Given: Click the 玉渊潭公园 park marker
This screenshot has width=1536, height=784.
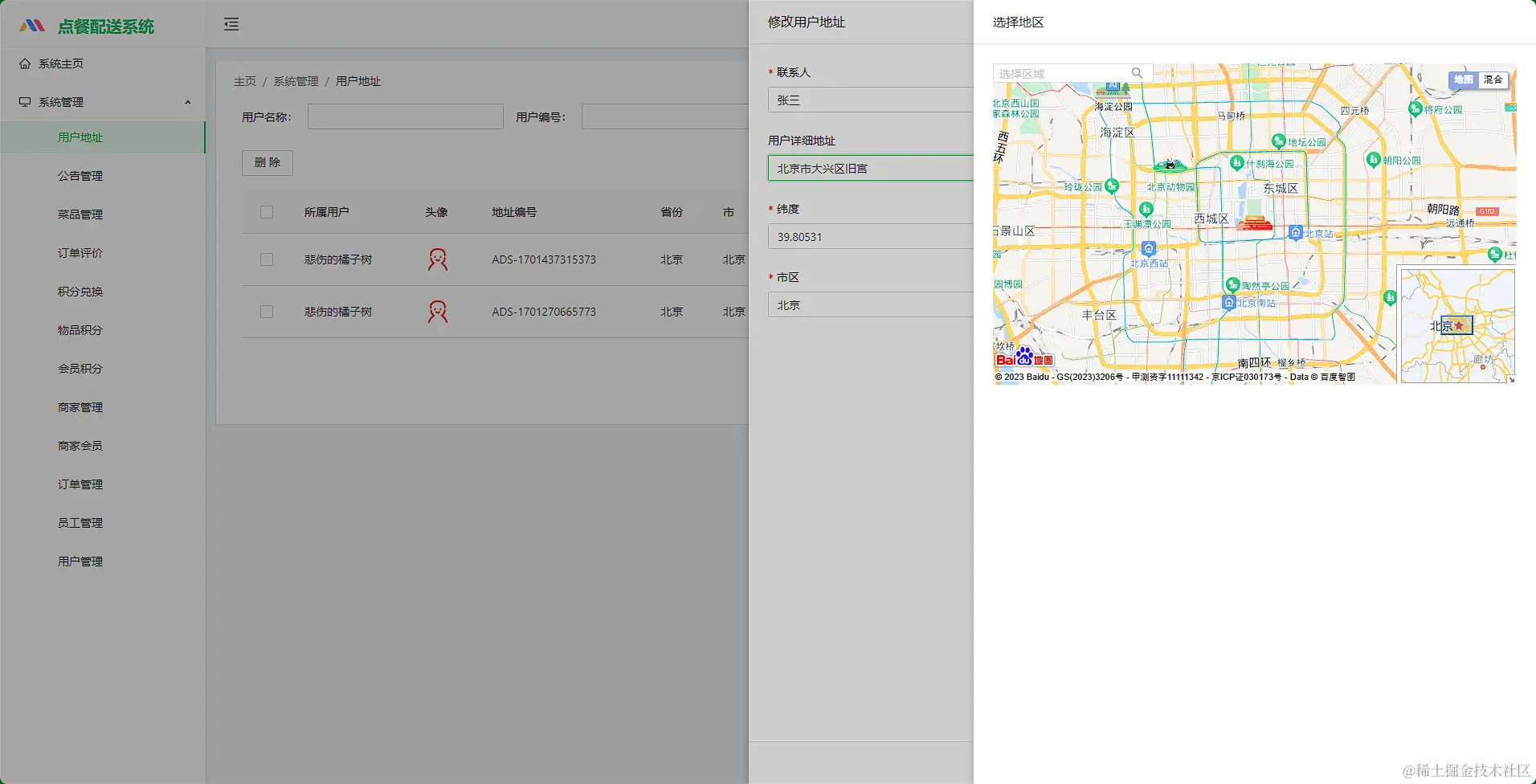Looking at the screenshot, I should point(1146,210).
